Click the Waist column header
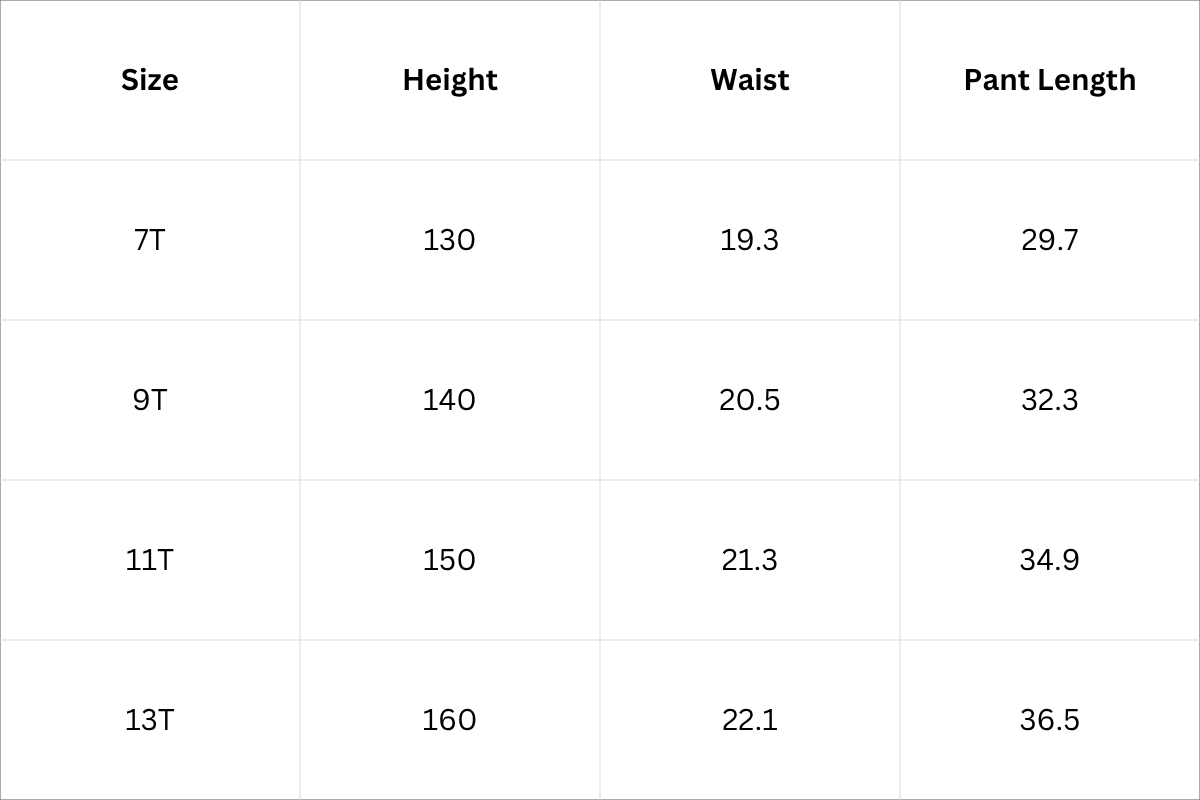Image resolution: width=1200 pixels, height=800 pixels. point(750,80)
